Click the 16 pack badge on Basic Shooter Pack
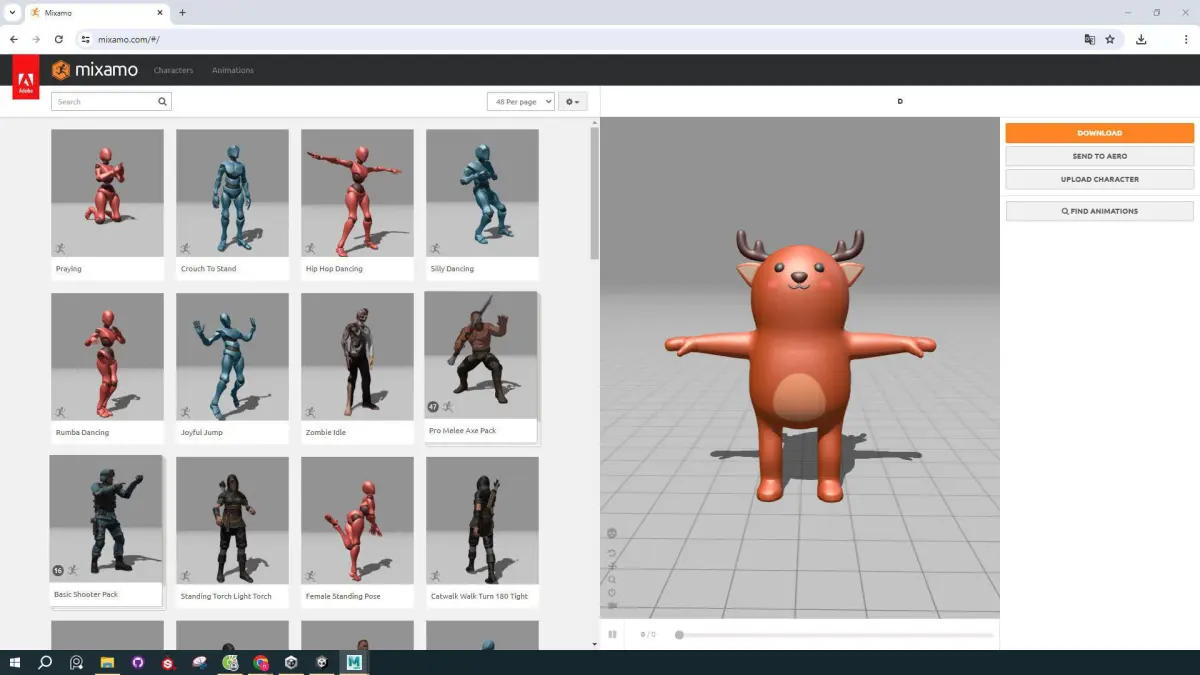This screenshot has height=675, width=1200. click(58, 571)
